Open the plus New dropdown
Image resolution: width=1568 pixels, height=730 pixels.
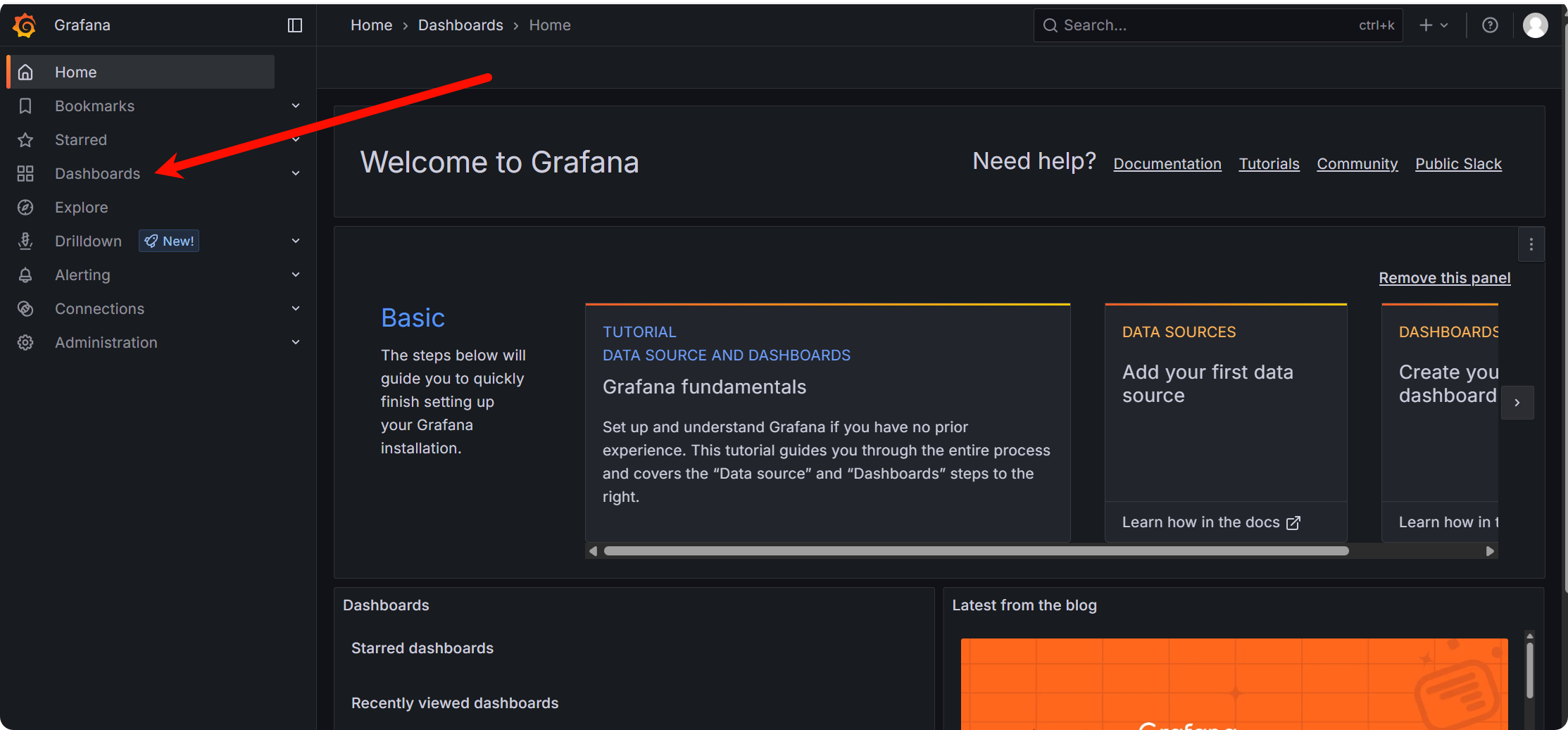[x=1434, y=25]
